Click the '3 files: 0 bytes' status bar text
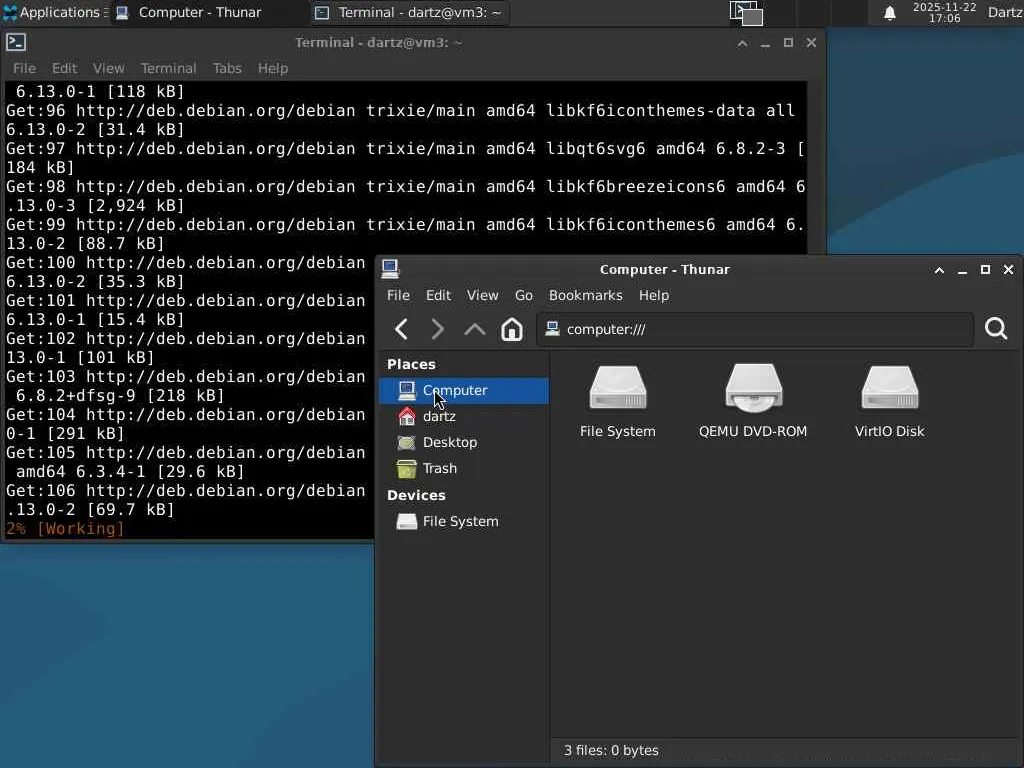Screen dimensions: 1024x768 (x=611, y=750)
